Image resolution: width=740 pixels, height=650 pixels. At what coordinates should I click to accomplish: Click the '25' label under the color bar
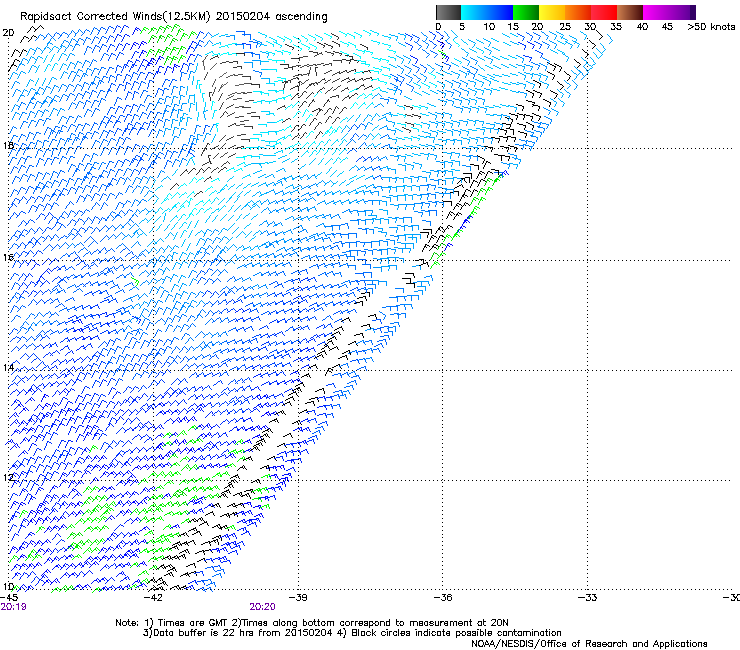coord(565,27)
